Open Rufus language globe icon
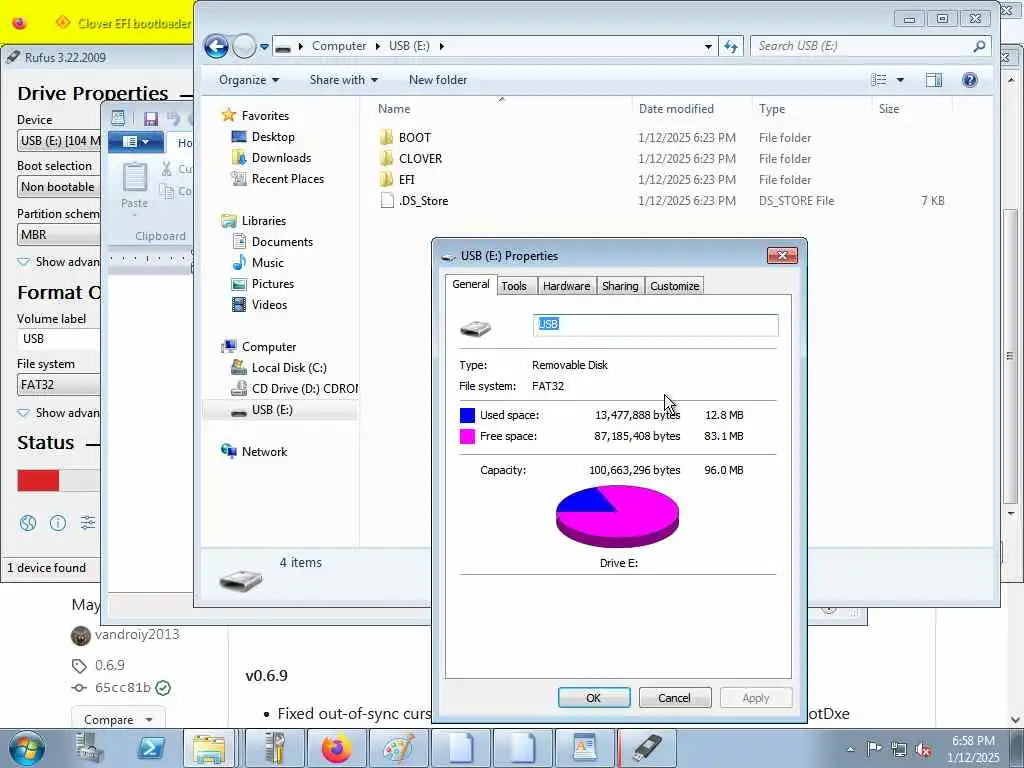Screen dimensions: 1024x768 tap(27, 522)
